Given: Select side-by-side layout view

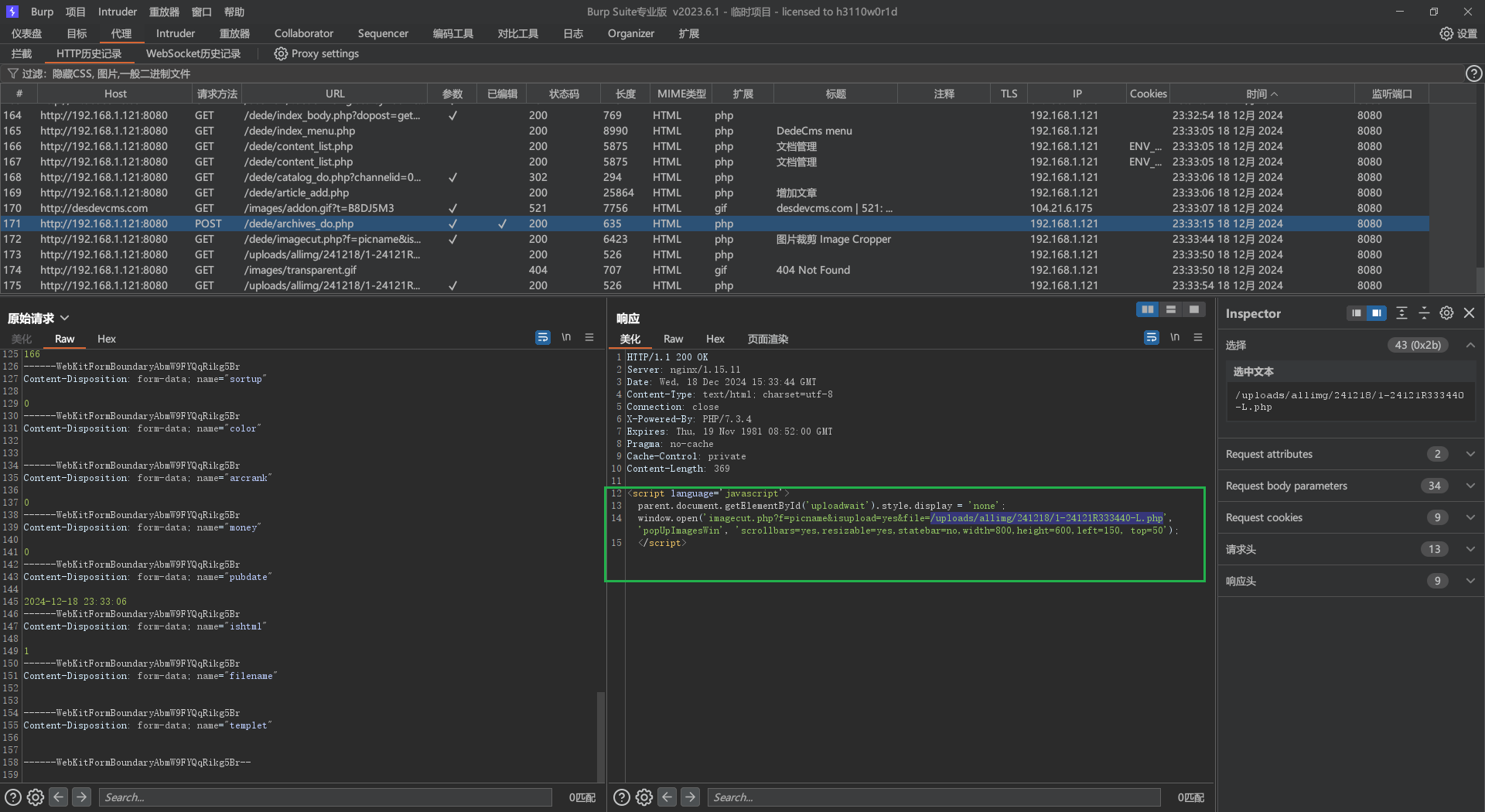Looking at the screenshot, I should click(x=1148, y=309).
